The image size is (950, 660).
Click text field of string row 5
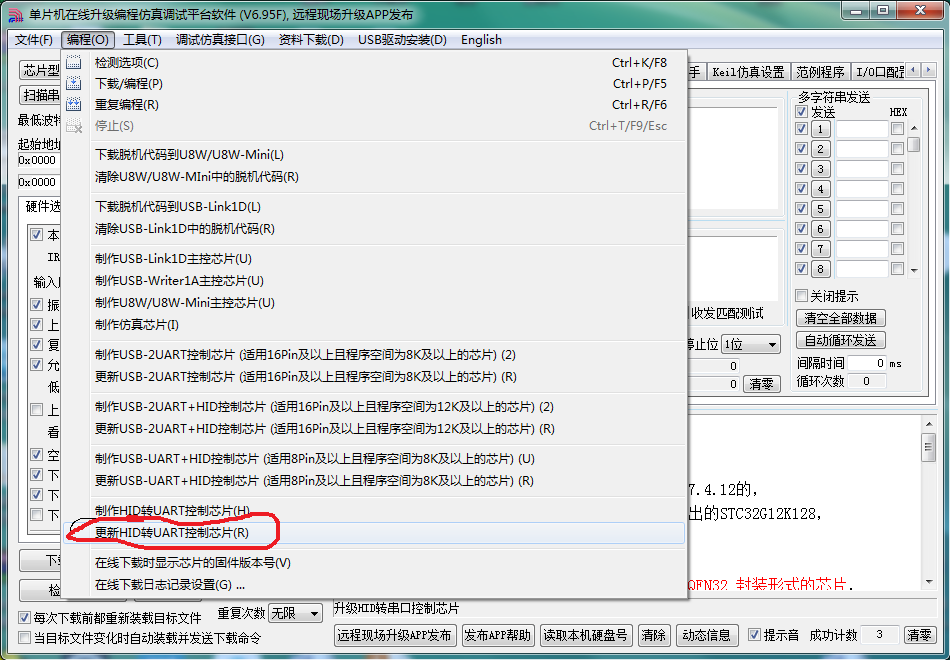862,209
